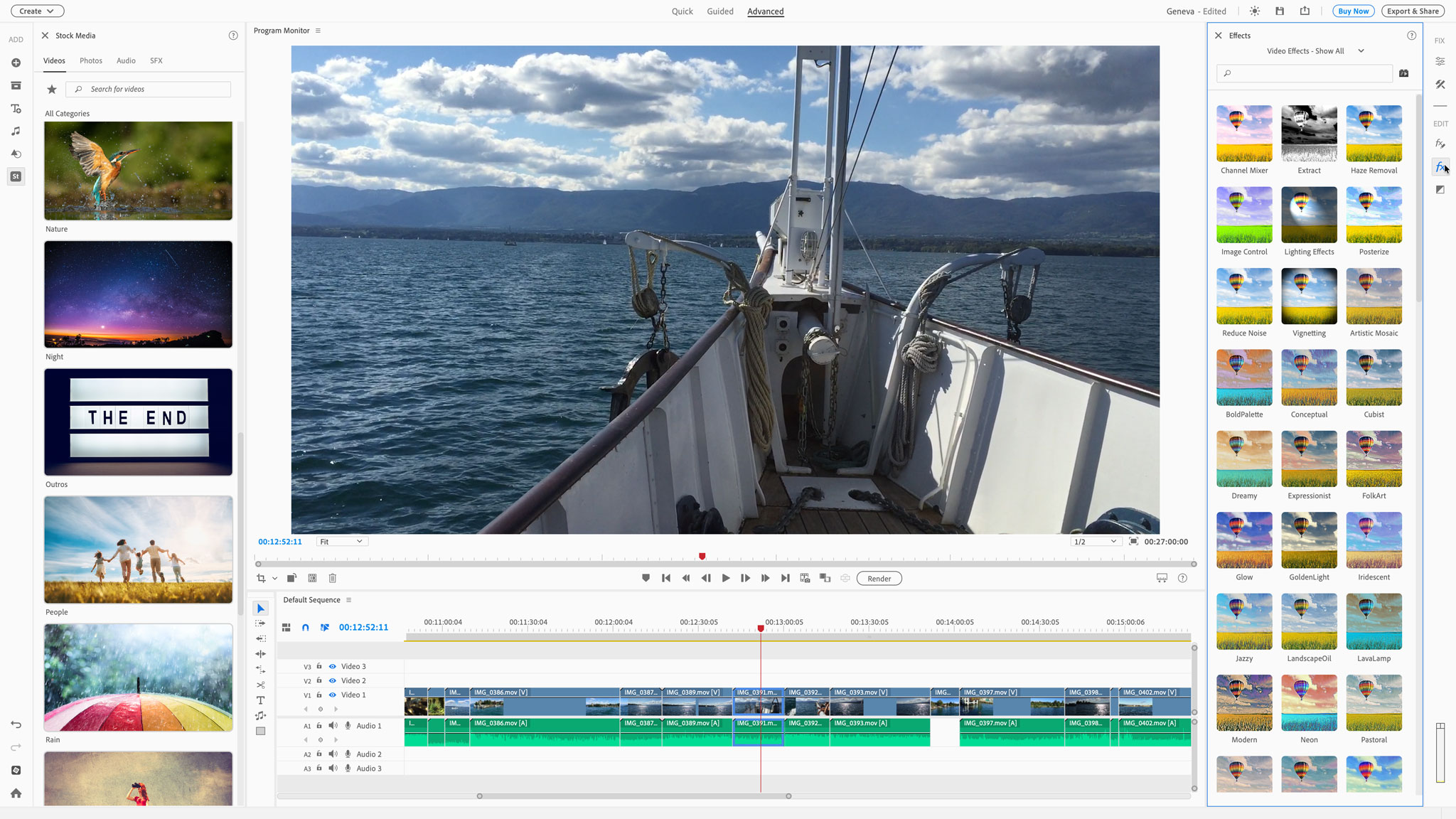Click the timeline zoom scrollbar at bottom
Viewport: 1456px width, 819px height.
click(633, 796)
